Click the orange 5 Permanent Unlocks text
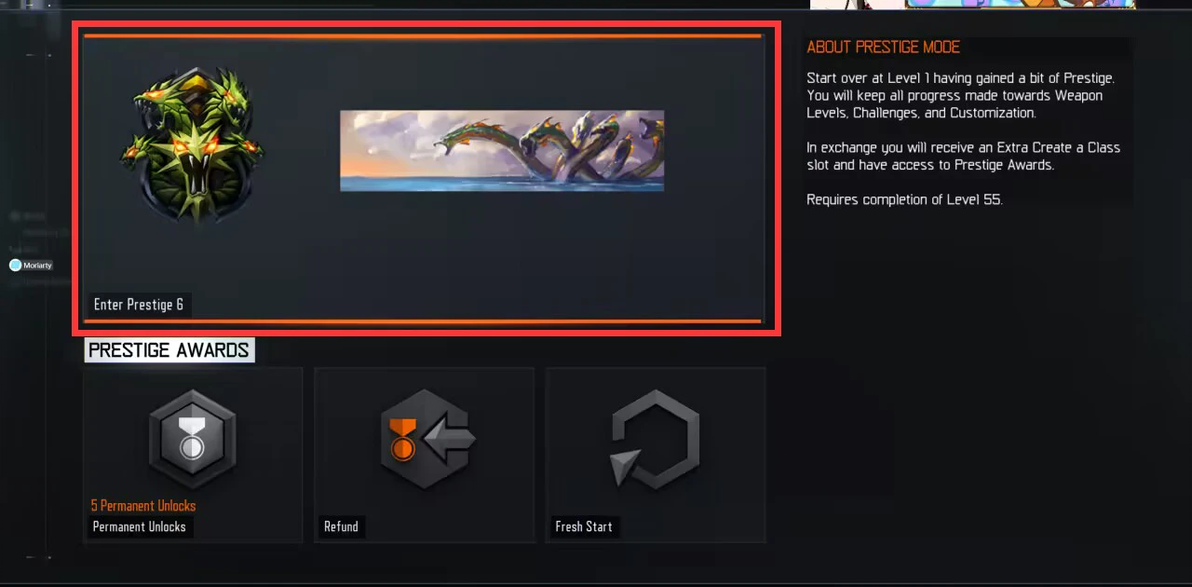 (143, 506)
